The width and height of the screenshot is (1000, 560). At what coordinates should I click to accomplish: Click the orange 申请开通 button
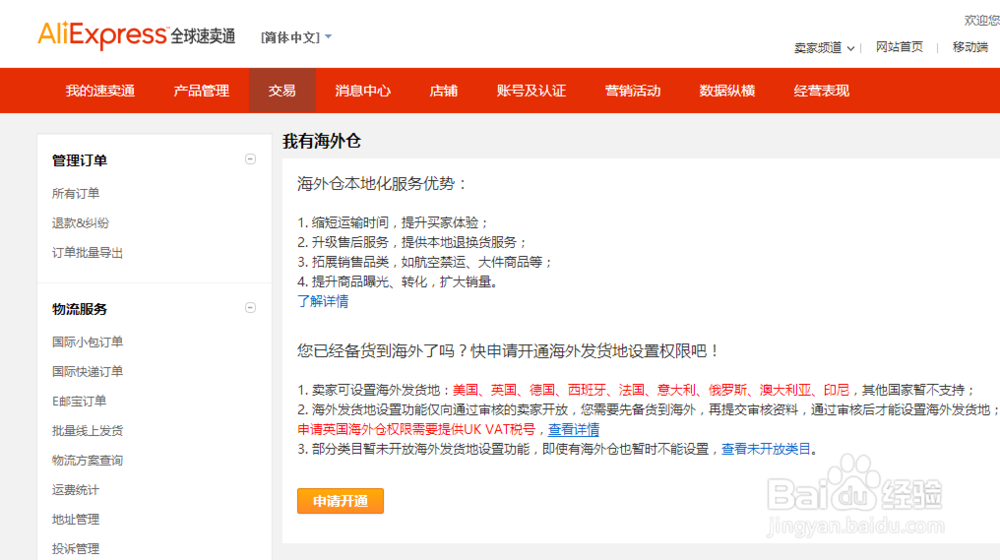pyautogui.click(x=341, y=501)
